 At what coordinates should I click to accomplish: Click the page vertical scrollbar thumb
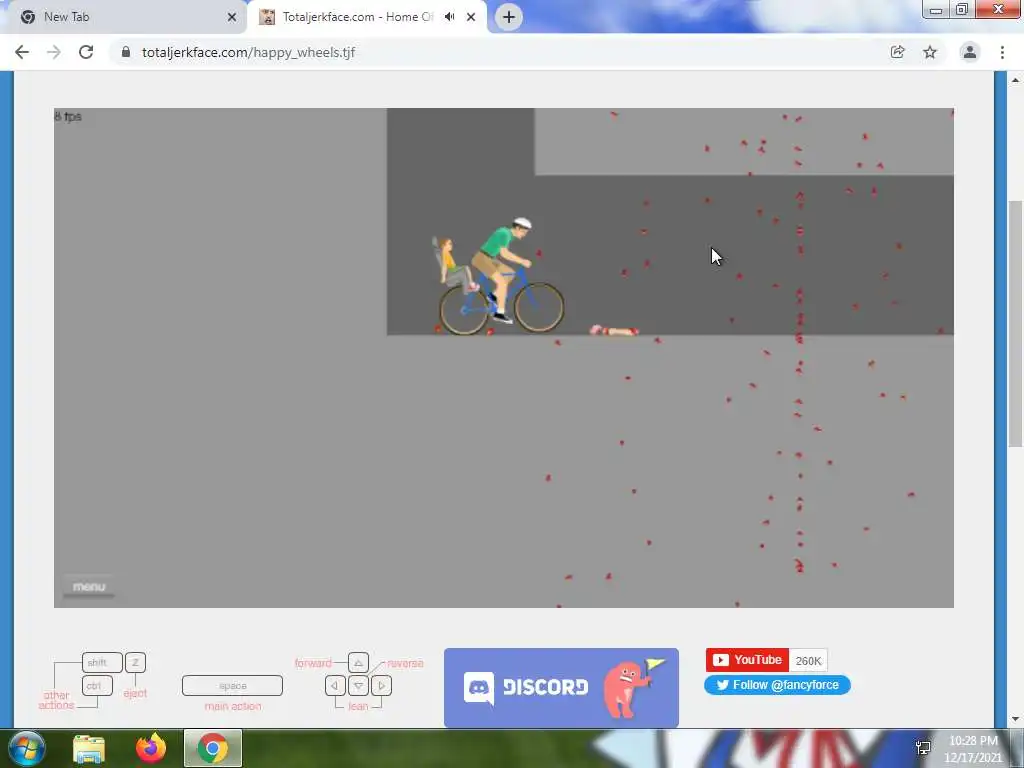(1016, 323)
